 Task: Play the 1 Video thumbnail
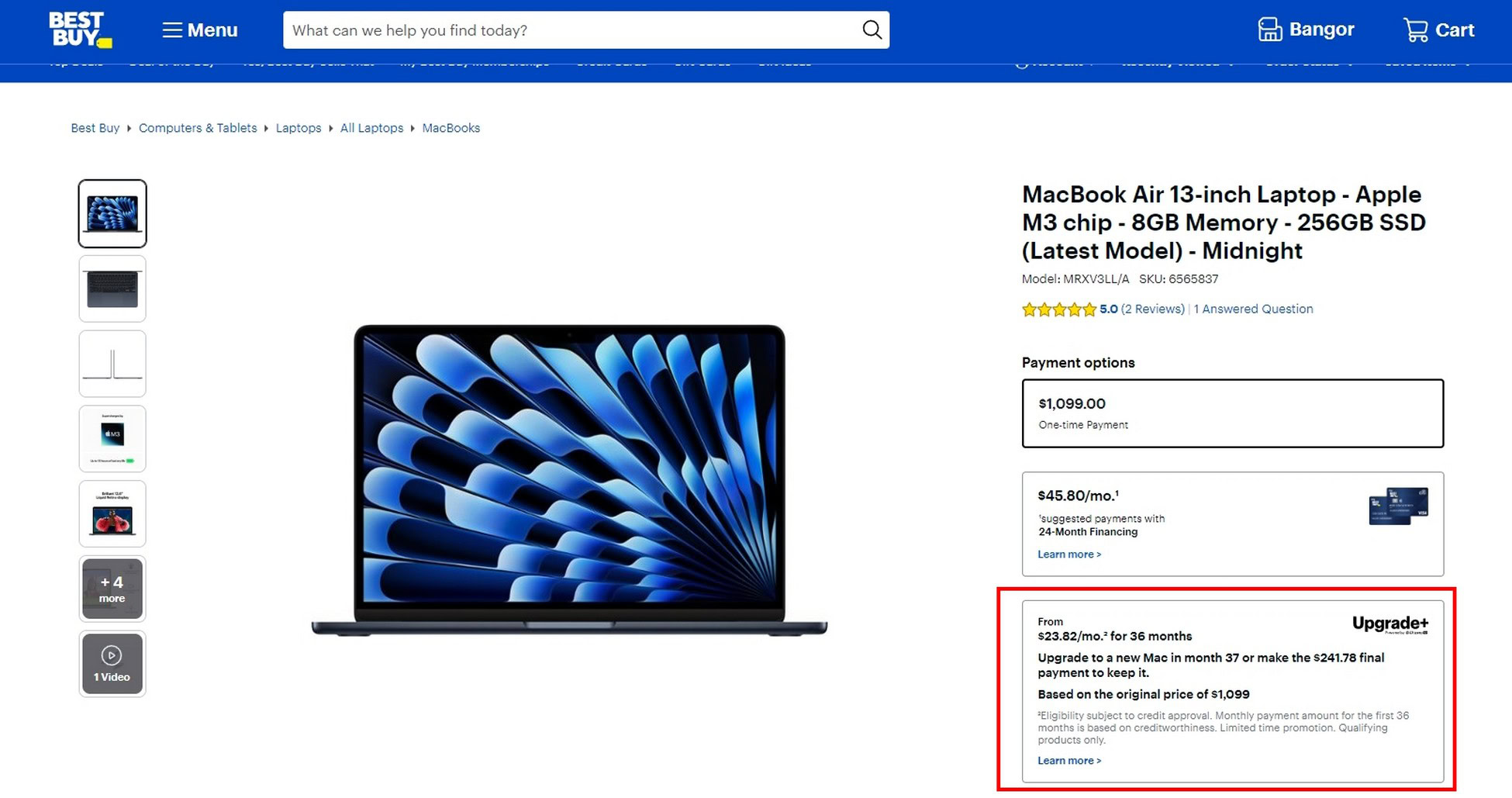(x=112, y=664)
